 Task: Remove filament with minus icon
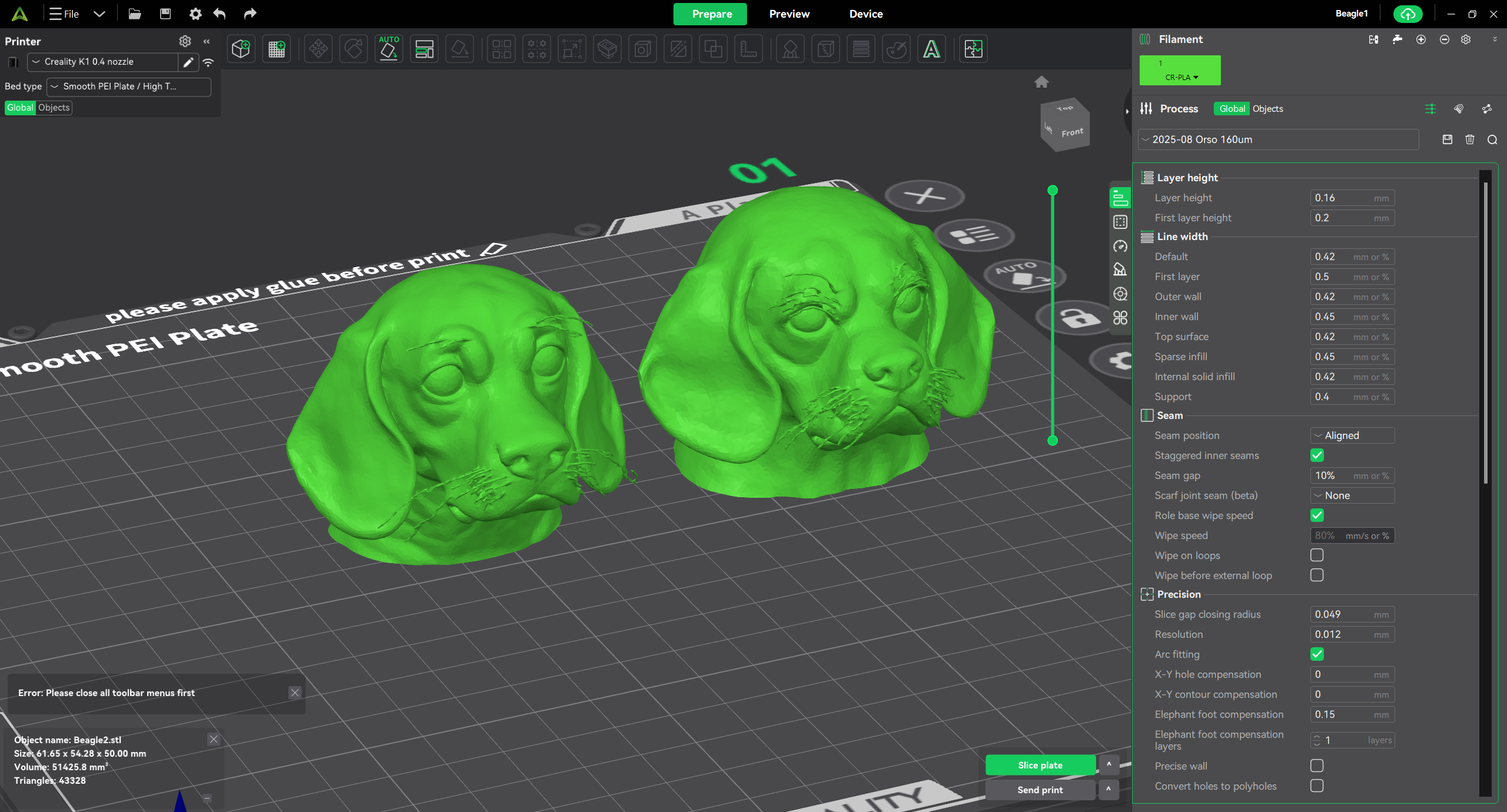pos(1445,39)
